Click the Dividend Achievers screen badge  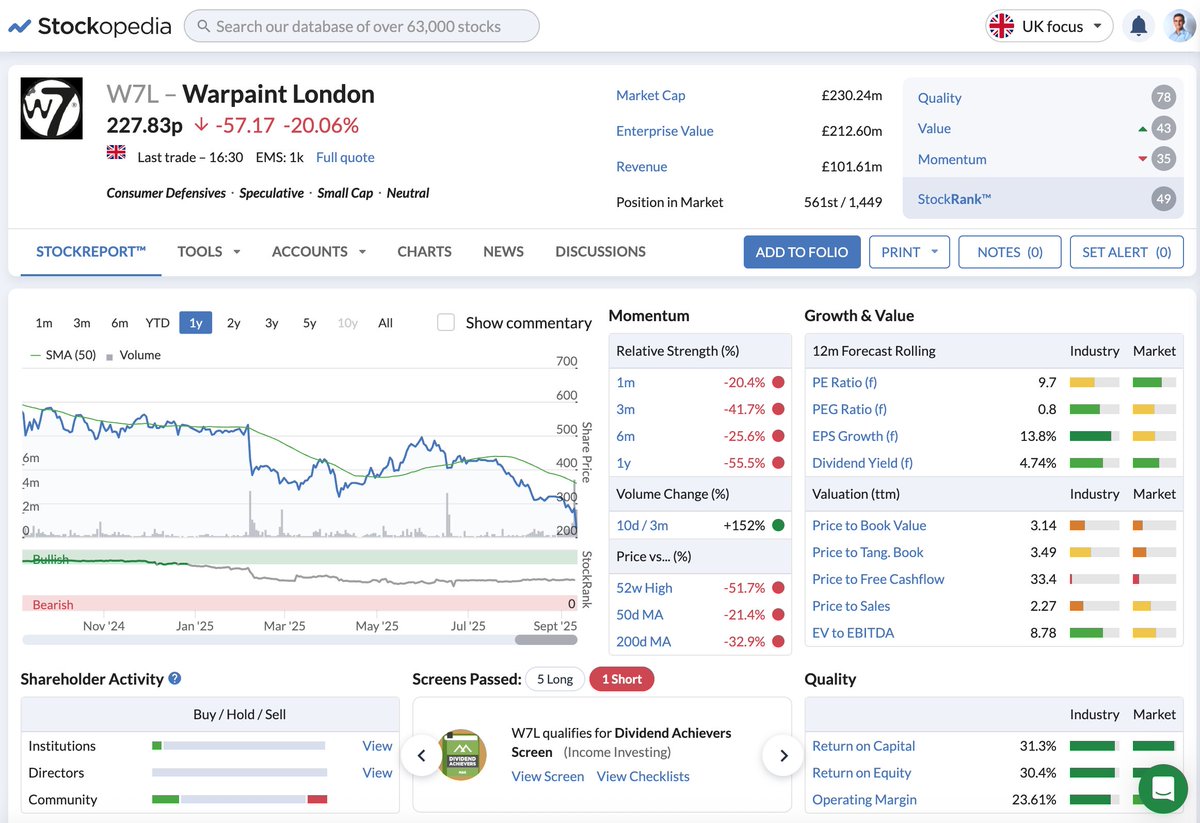[462, 755]
